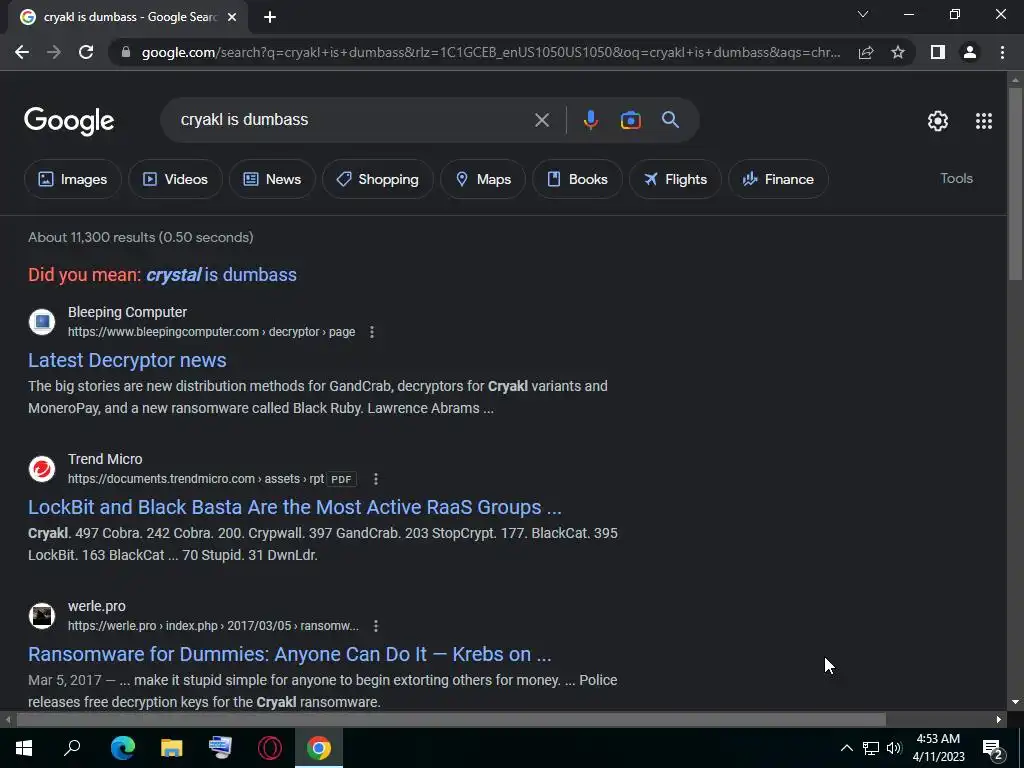Open File Explorer from taskbar
The width and height of the screenshot is (1024, 768).
(x=171, y=748)
